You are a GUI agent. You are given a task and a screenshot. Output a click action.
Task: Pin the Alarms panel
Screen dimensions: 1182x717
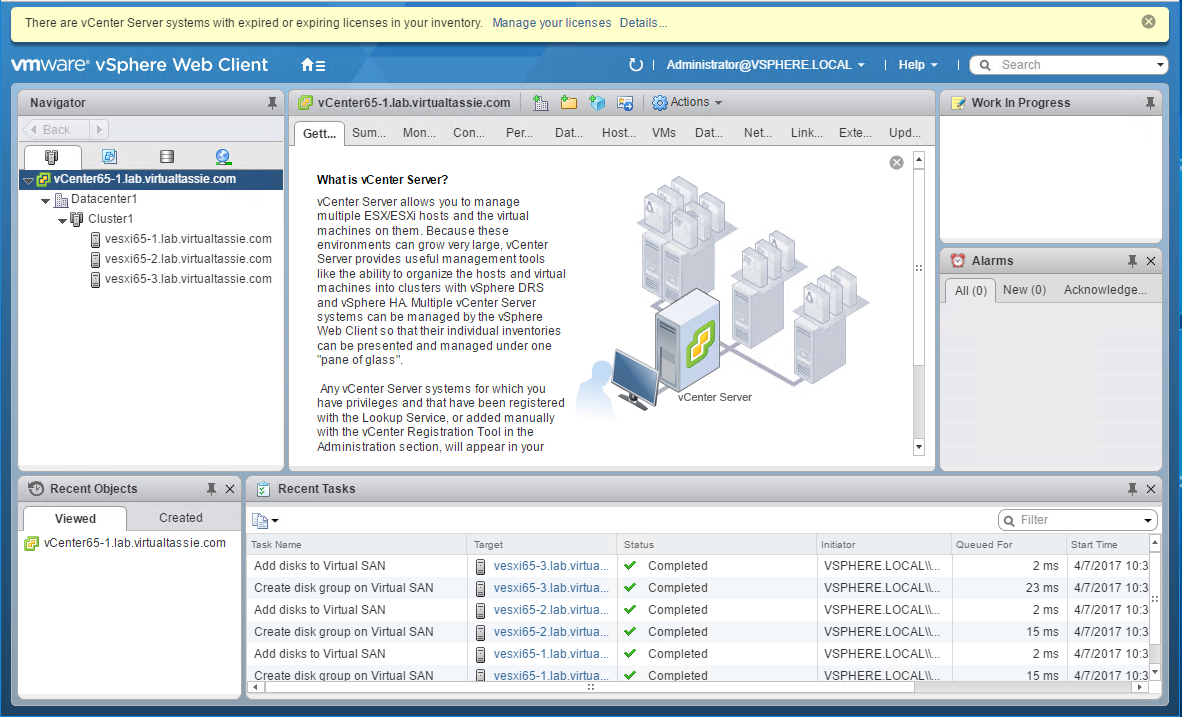click(1132, 261)
